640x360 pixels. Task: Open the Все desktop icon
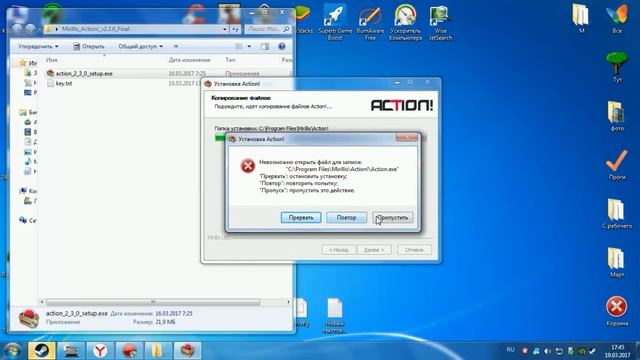617,18
